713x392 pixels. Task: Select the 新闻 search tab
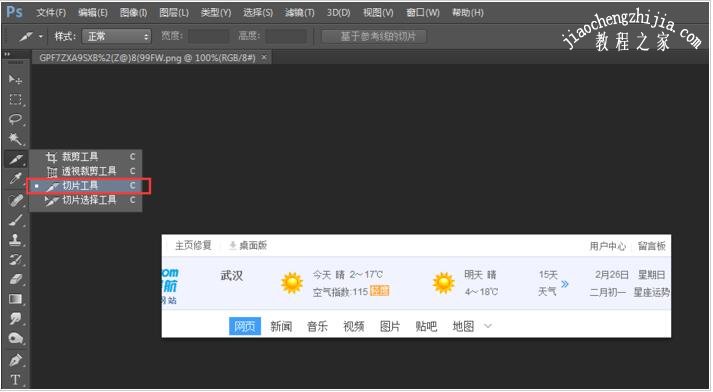click(281, 327)
